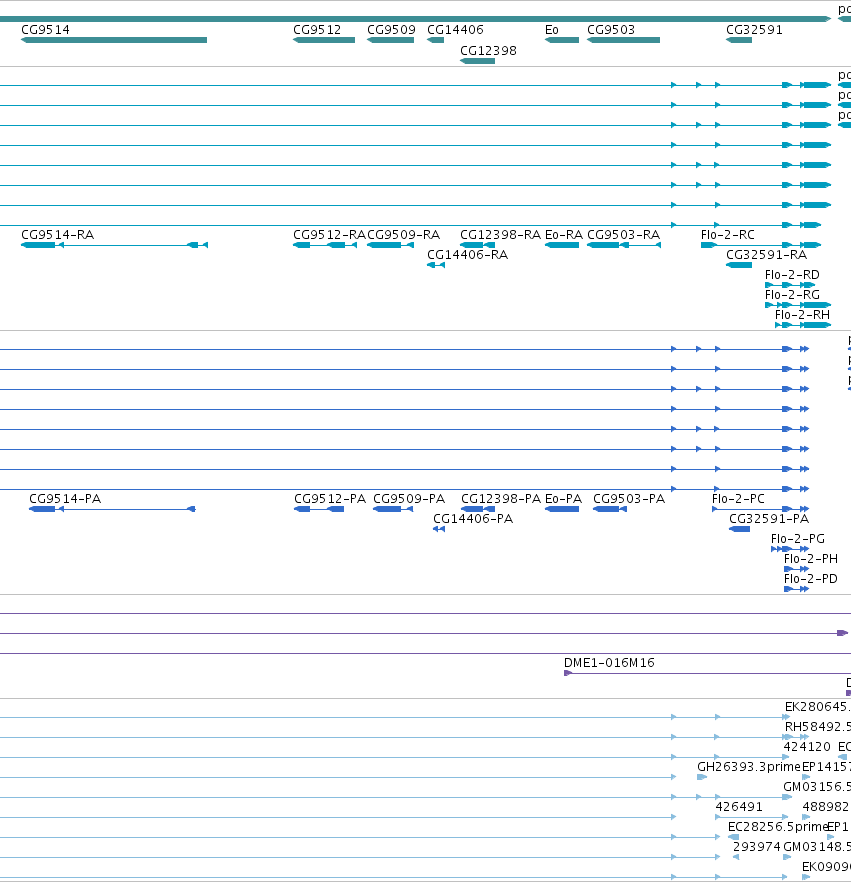Select the CG32591-PA protein label
This screenshot has width=851, height=882.
point(769,519)
